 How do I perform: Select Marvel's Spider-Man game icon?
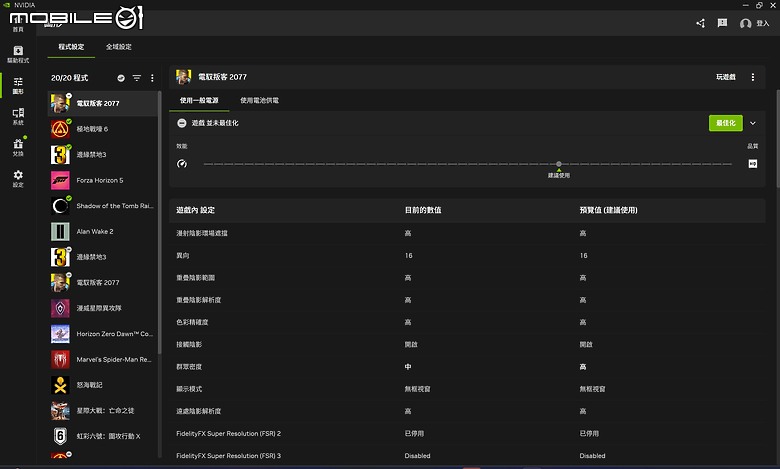tap(60, 360)
